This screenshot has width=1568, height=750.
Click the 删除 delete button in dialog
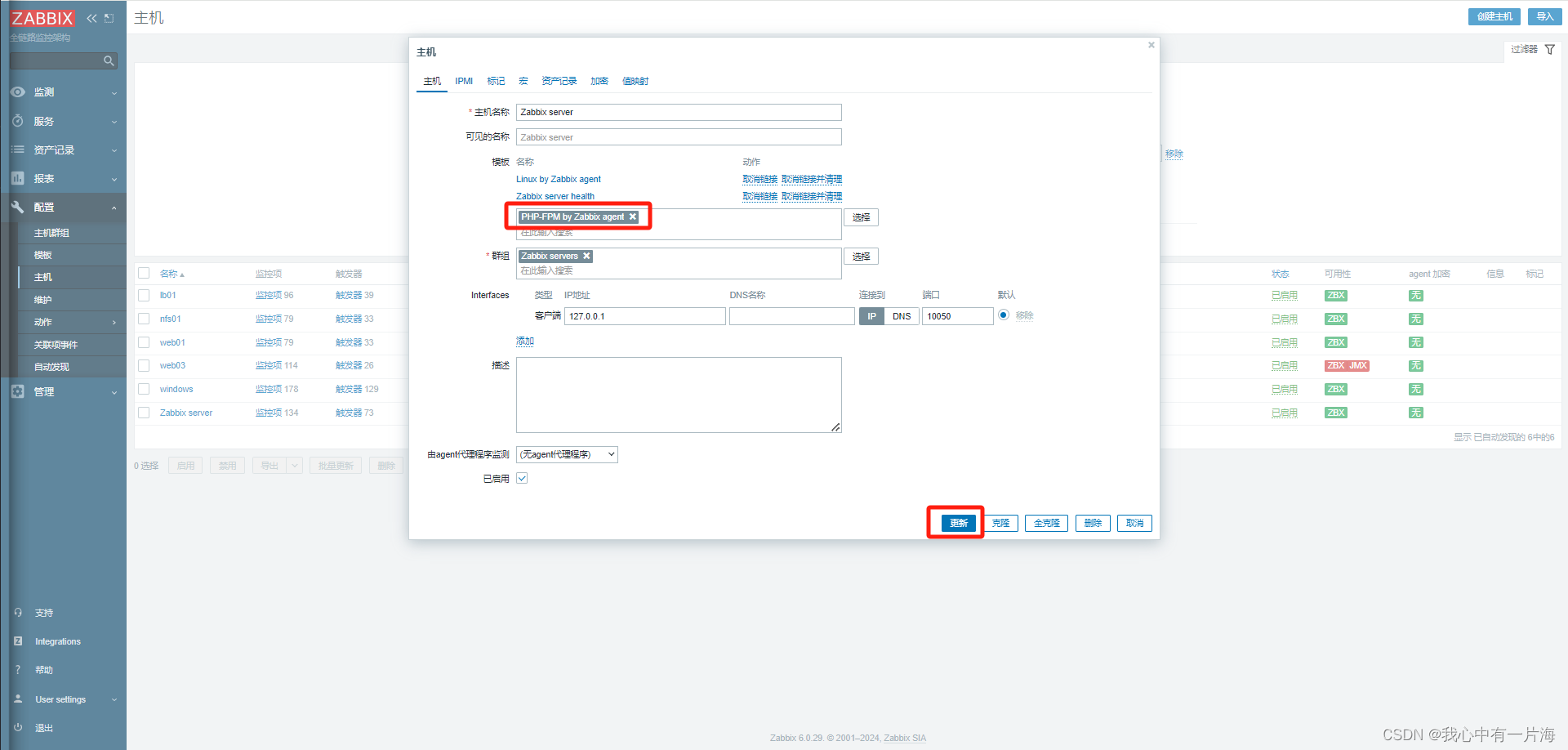[1093, 523]
